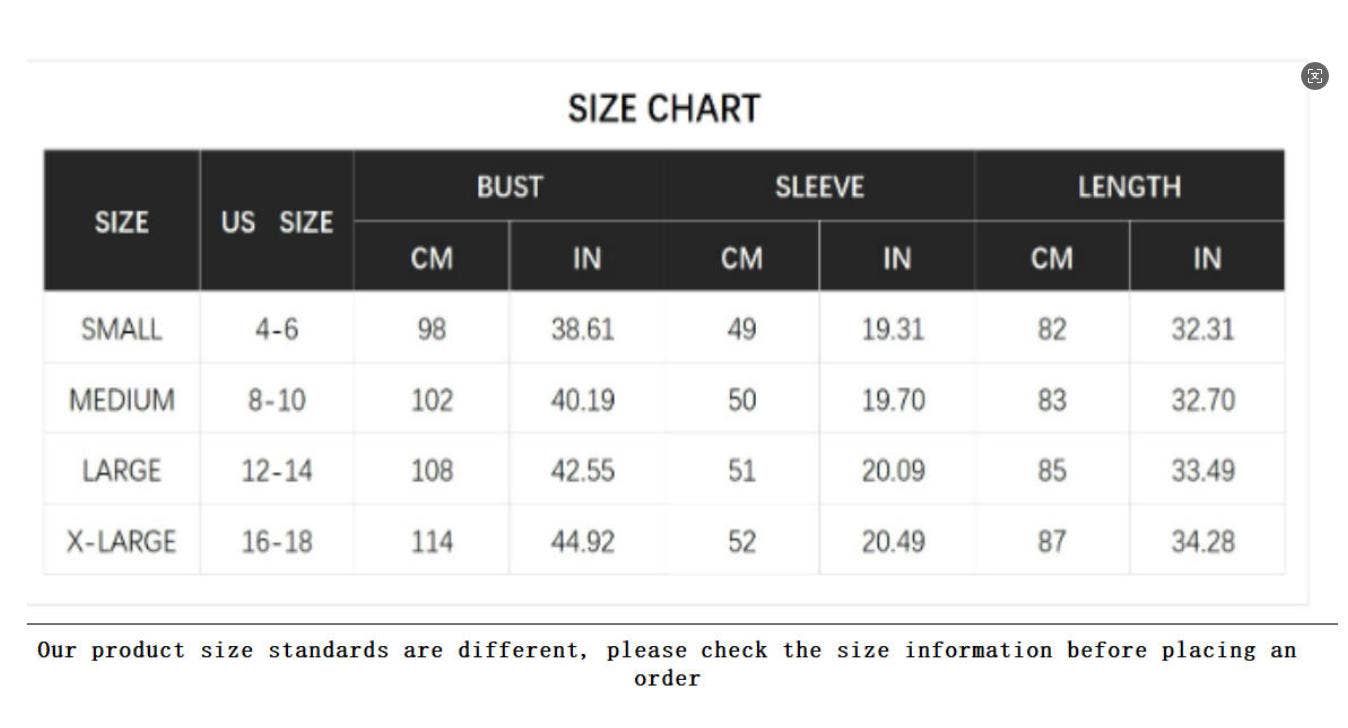This screenshot has width=1348, height=728.
Task: Click the BUST header cell
Action: (x=509, y=187)
